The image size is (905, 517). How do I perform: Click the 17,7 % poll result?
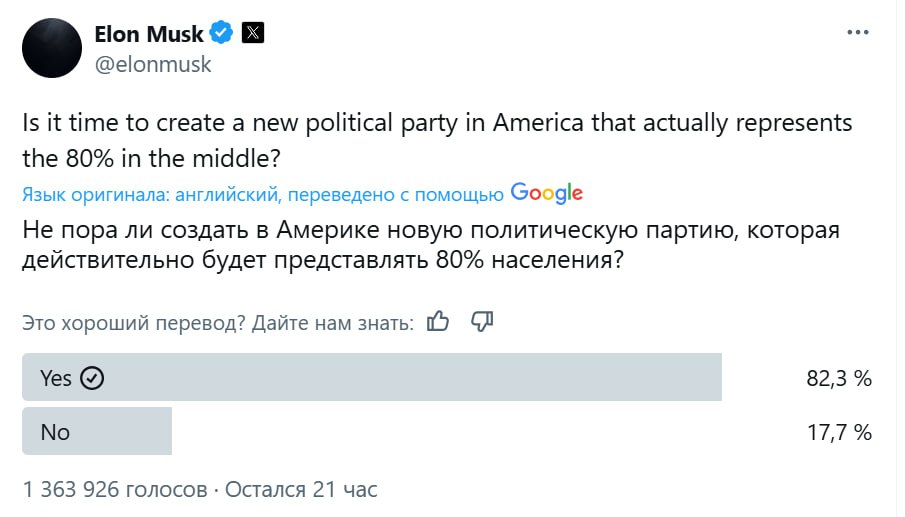coord(839,433)
